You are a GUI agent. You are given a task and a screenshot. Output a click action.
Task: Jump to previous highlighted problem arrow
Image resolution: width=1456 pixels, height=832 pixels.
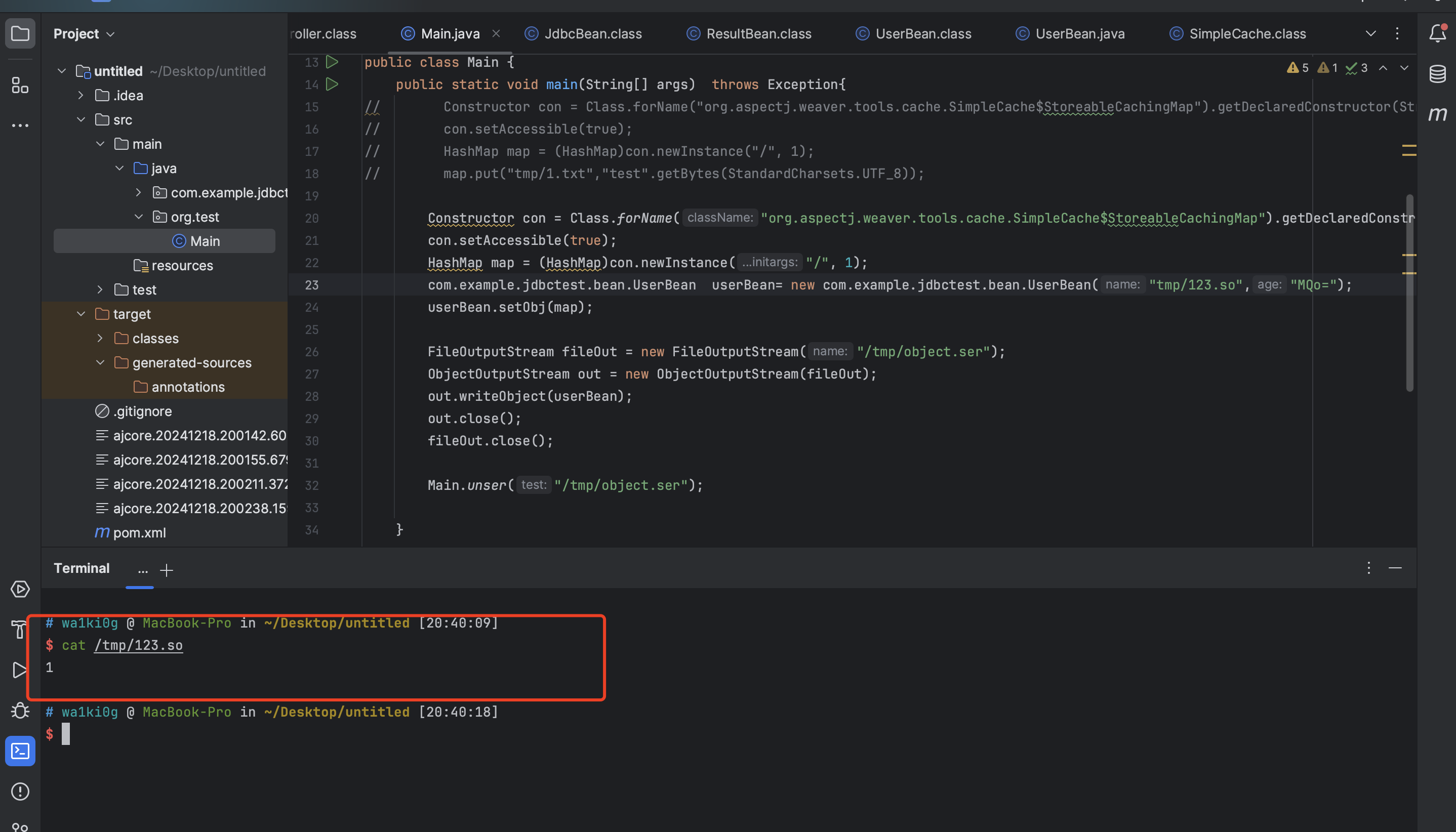[x=1384, y=68]
